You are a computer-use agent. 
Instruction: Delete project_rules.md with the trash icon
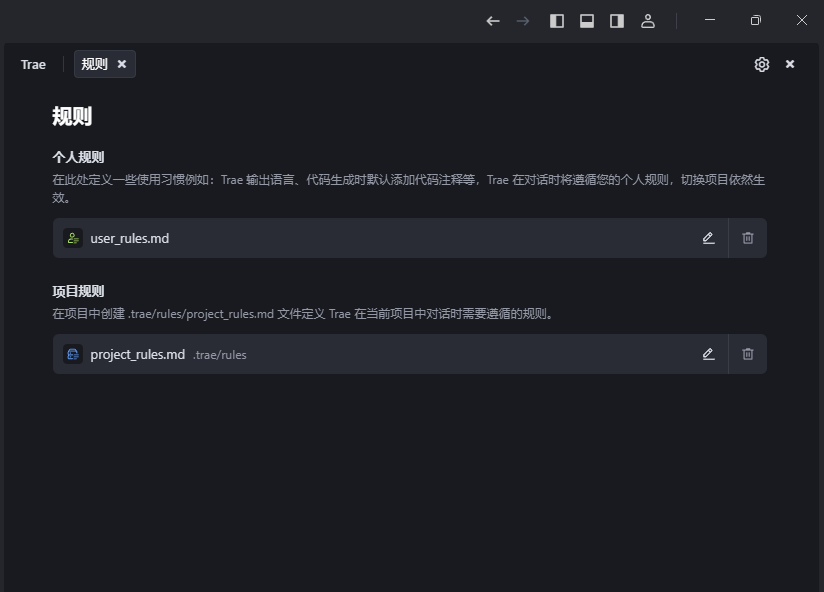tap(748, 354)
